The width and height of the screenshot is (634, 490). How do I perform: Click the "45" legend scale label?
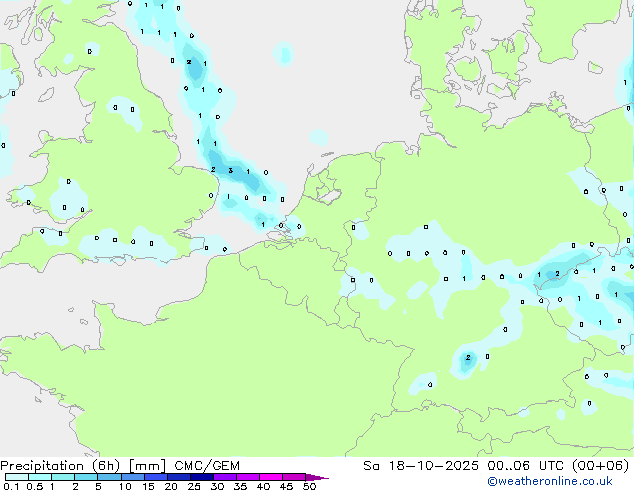pos(286,486)
